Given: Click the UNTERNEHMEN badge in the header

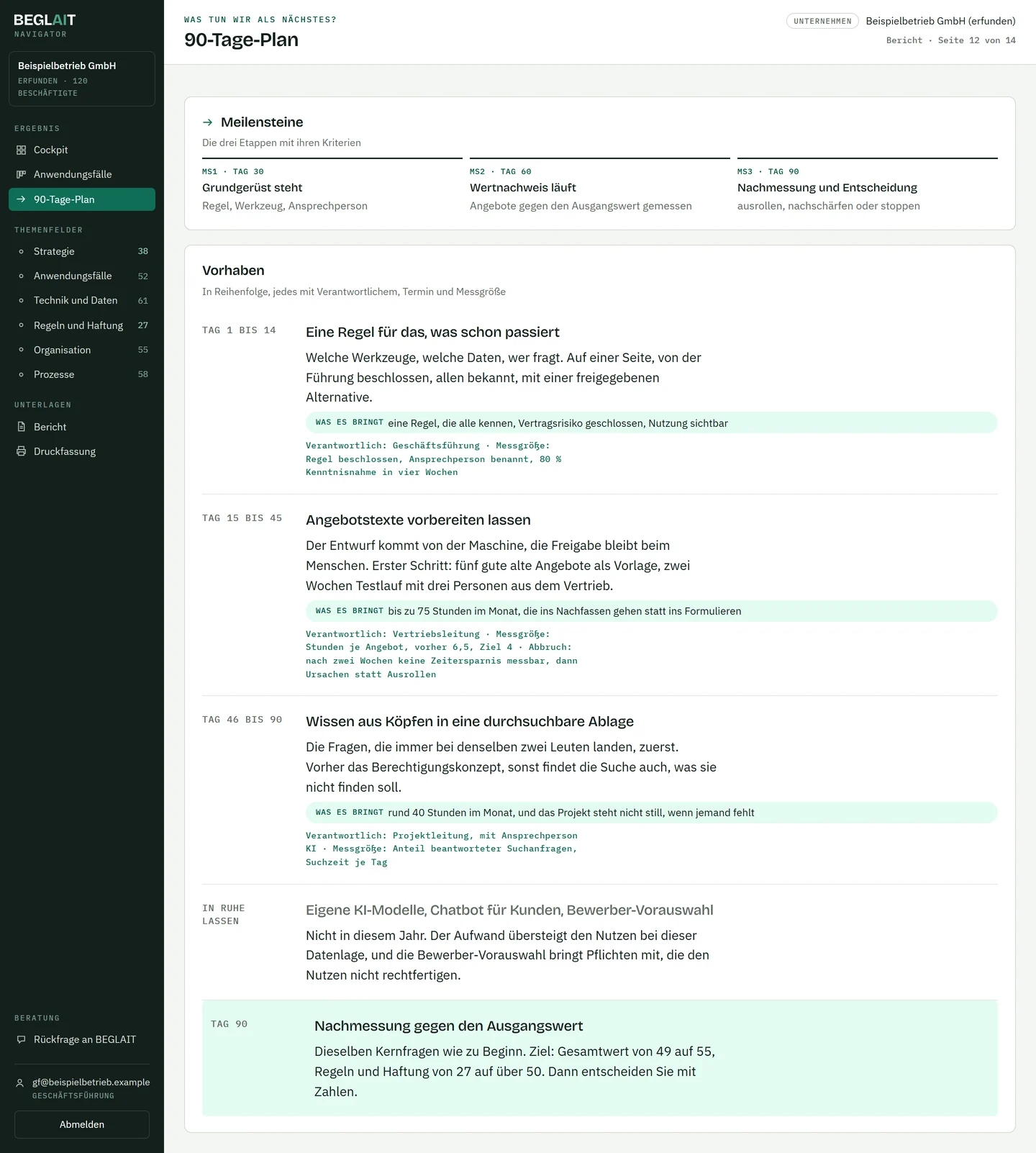Looking at the screenshot, I should [x=822, y=21].
